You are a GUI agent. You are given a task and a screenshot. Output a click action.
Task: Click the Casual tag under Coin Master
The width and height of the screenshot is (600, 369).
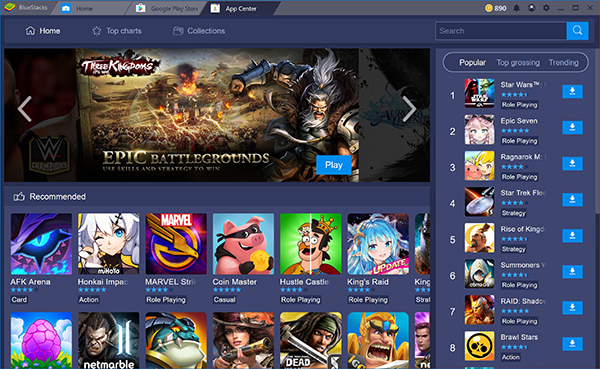(225, 300)
